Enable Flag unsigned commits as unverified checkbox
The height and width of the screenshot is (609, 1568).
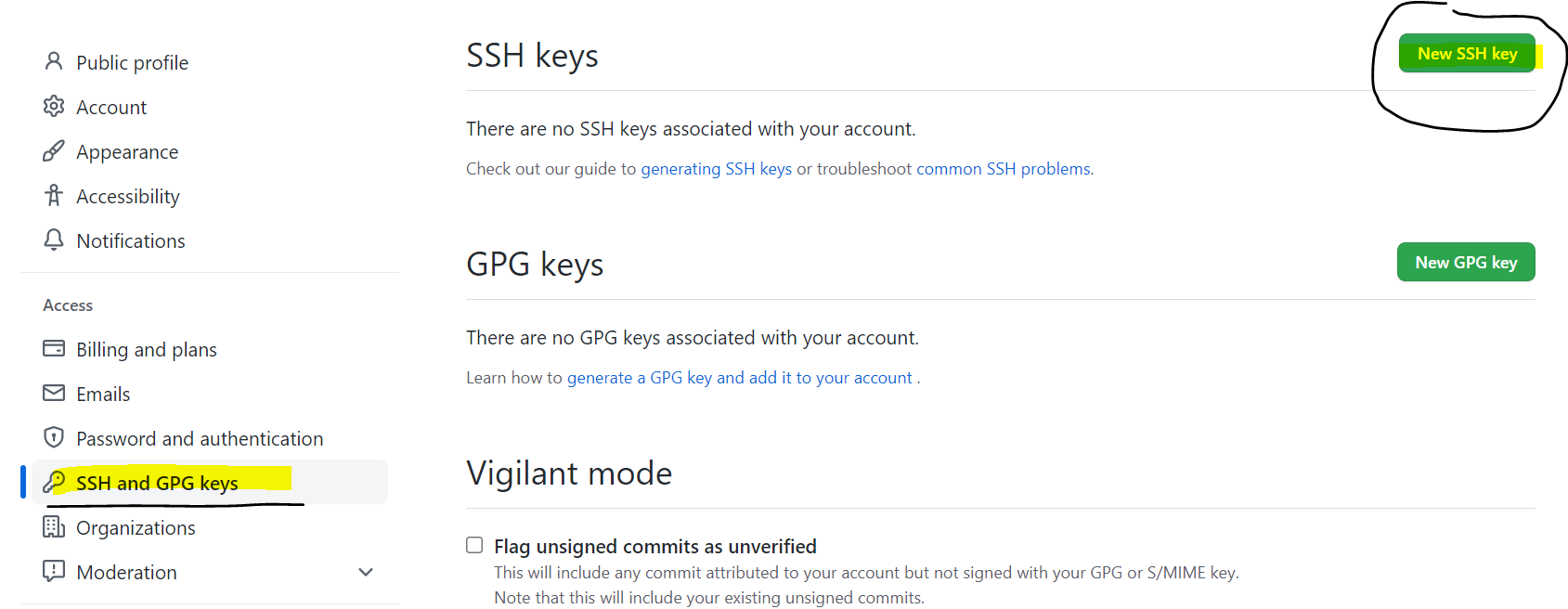pos(474,545)
